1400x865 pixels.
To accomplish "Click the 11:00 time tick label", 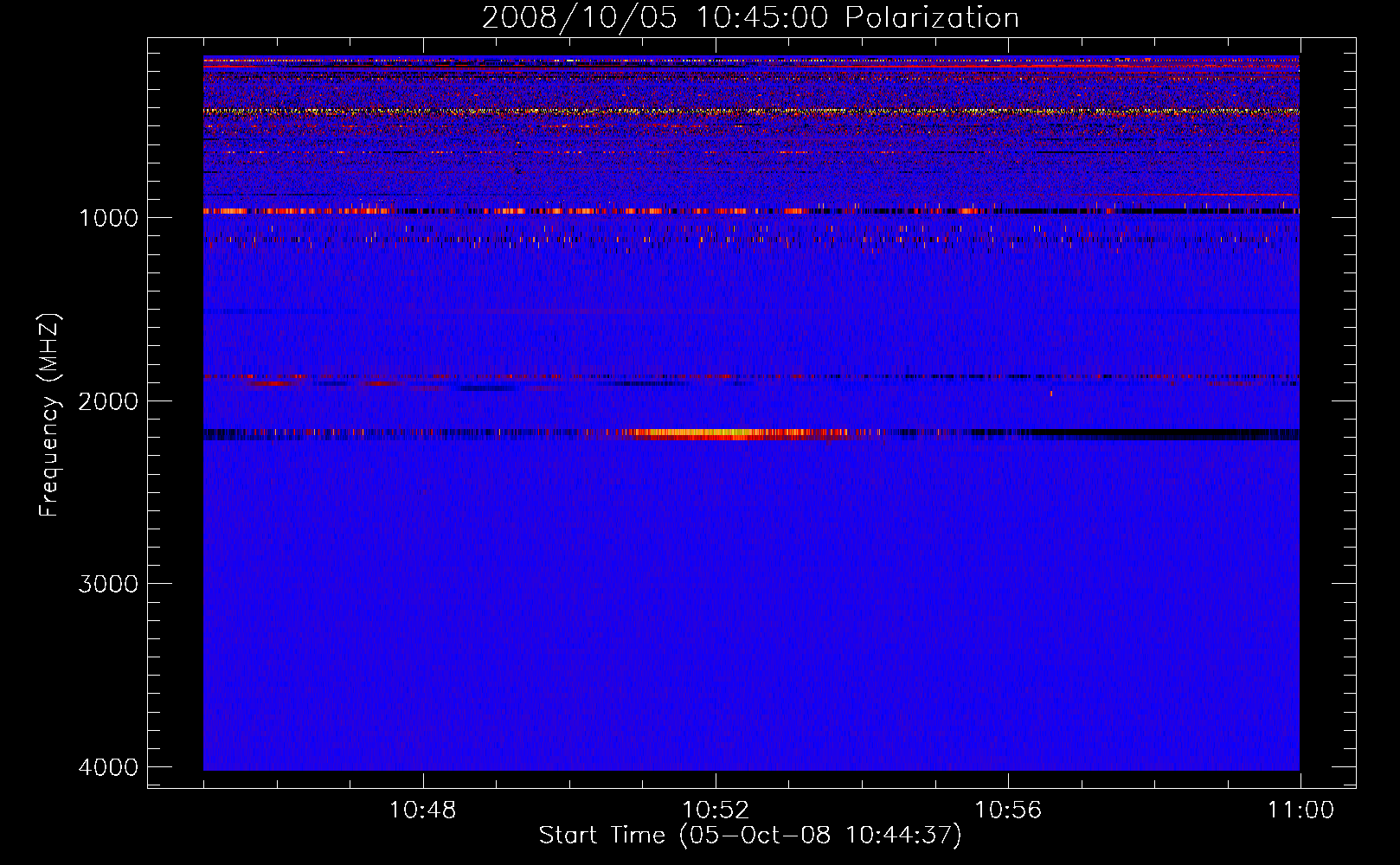I will pyautogui.click(x=1300, y=811).
